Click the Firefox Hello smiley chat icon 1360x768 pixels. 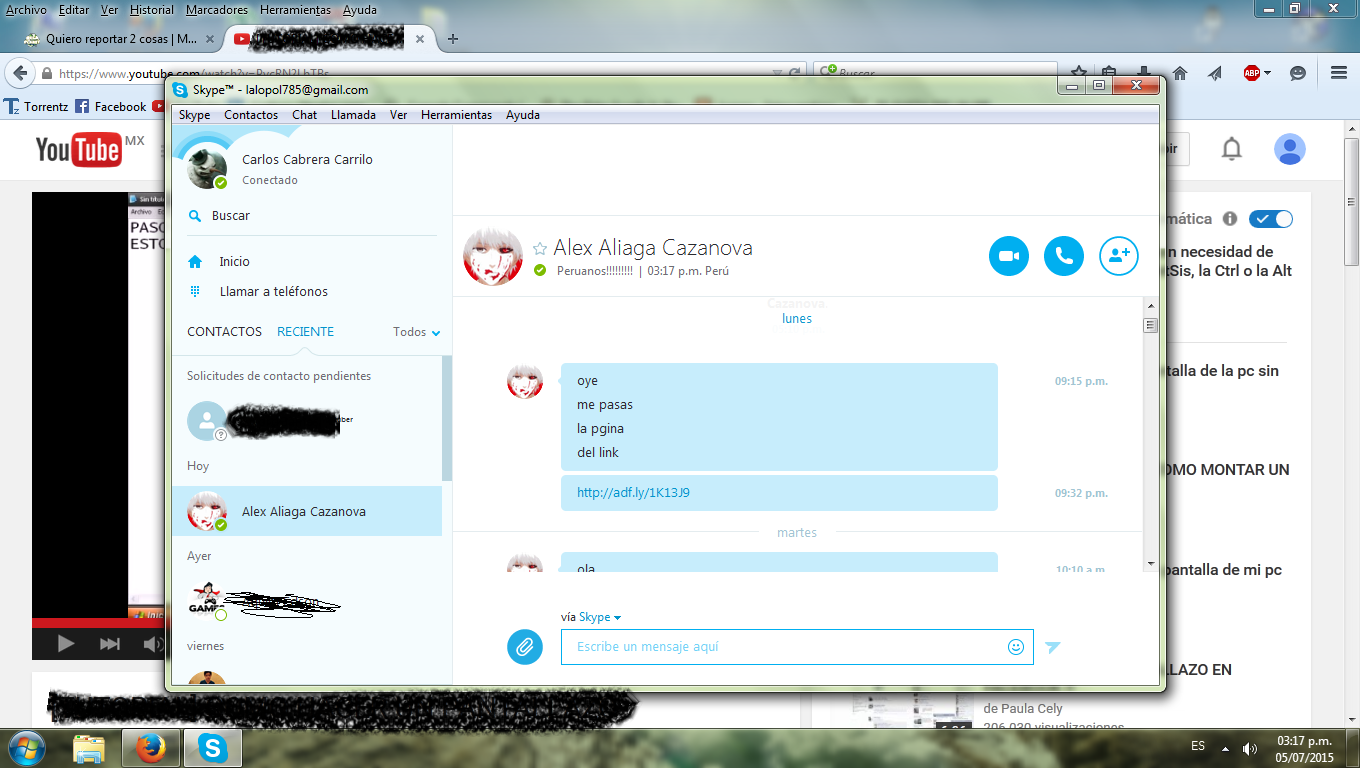1298,73
